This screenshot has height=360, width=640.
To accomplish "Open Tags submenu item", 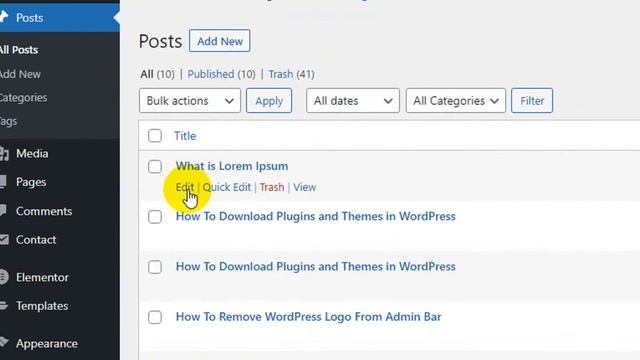I will tap(8, 122).
